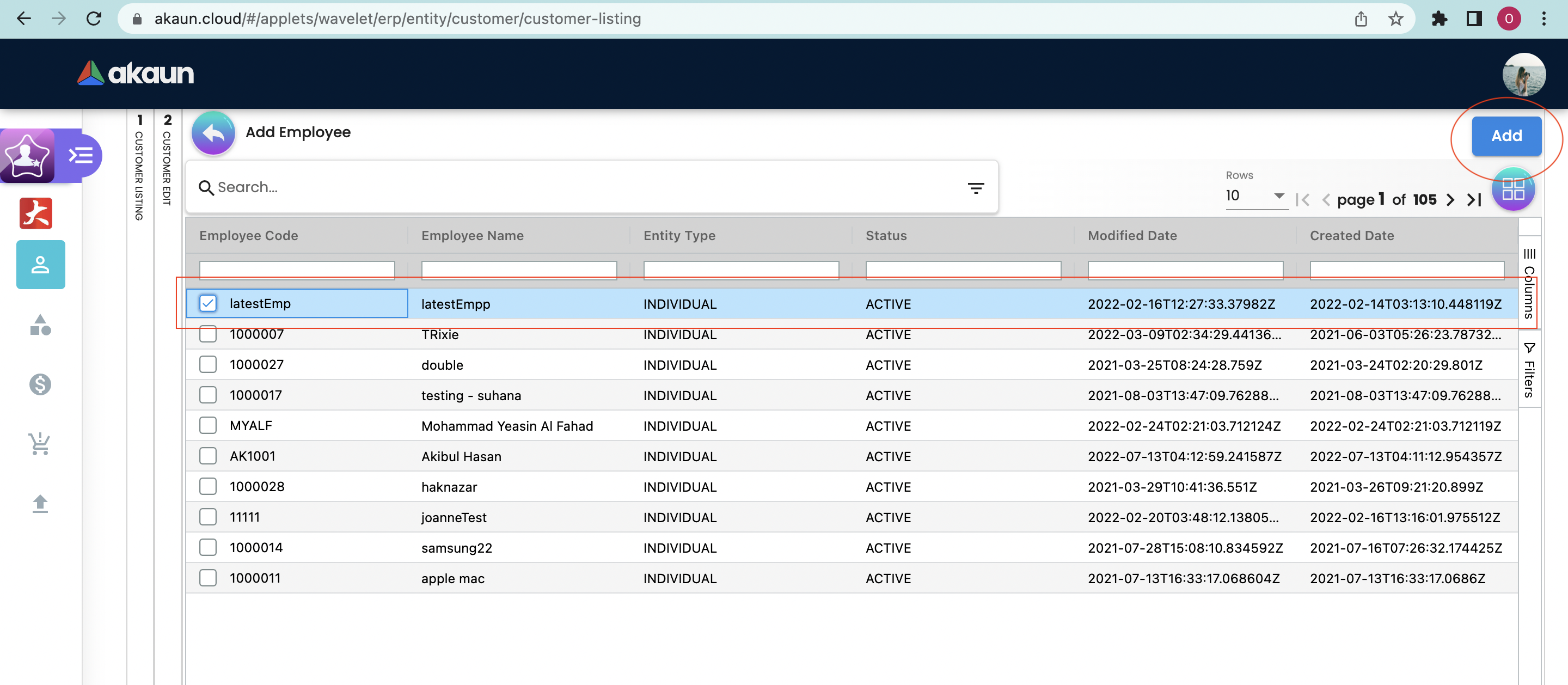1568x685 pixels.
Task: Sort by the Employee Name header
Action: tap(473, 236)
